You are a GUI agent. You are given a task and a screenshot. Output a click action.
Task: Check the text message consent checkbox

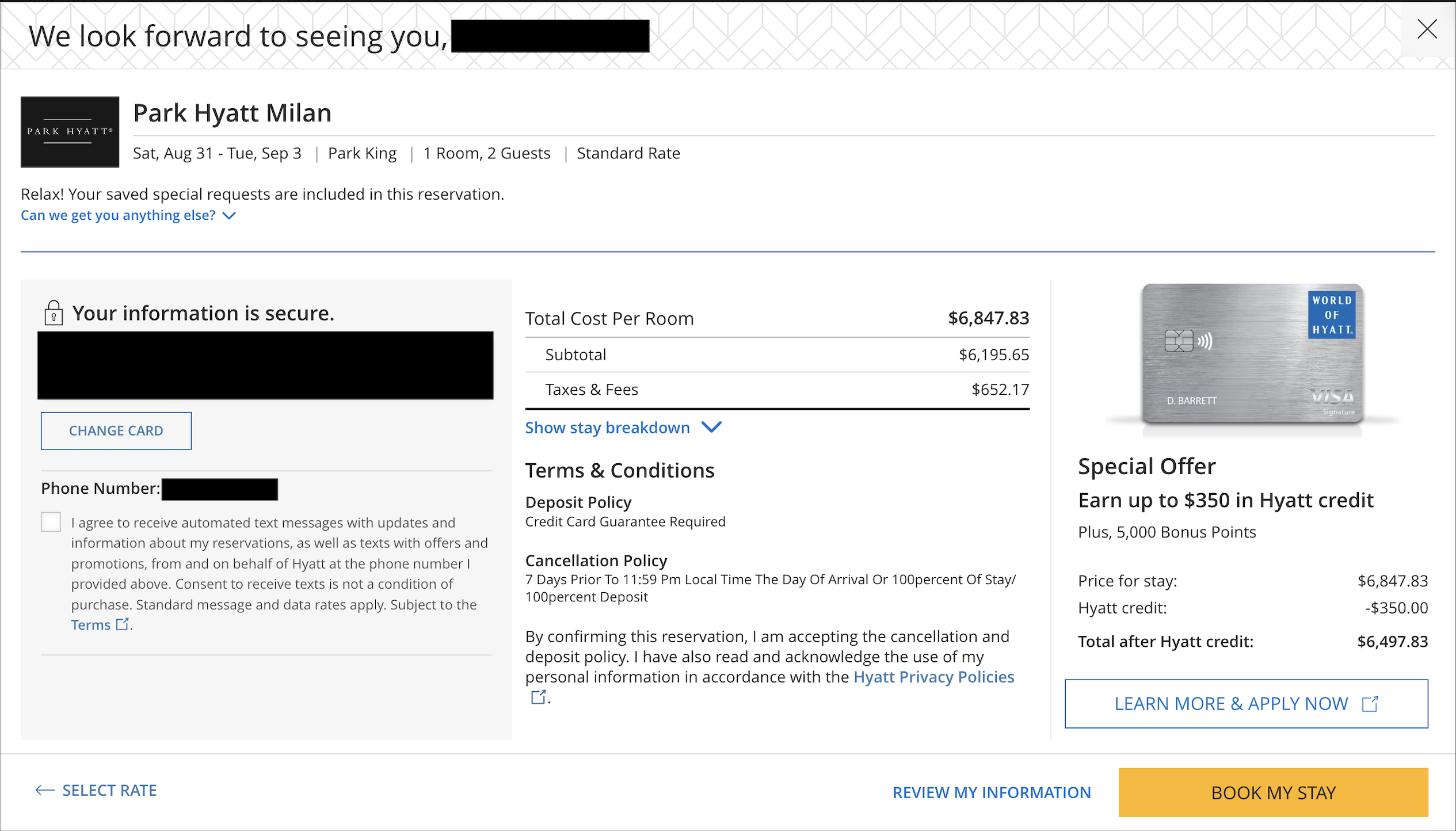(51, 522)
